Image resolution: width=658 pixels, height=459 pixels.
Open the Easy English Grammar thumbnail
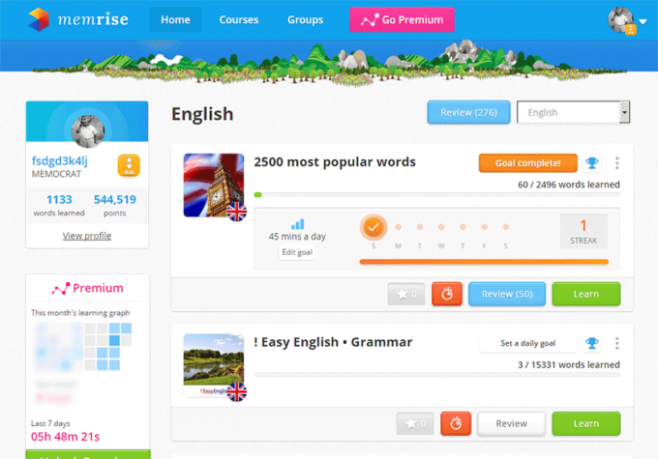[x=214, y=365]
